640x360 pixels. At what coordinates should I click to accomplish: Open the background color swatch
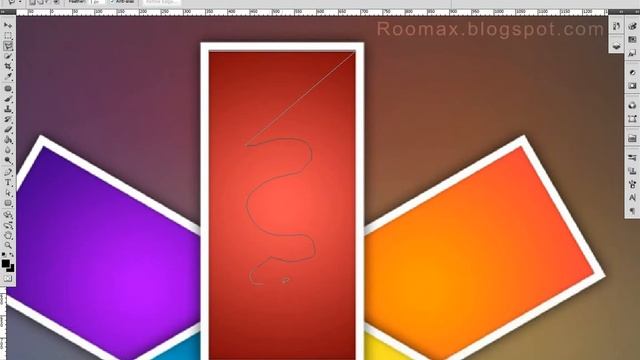[11, 268]
